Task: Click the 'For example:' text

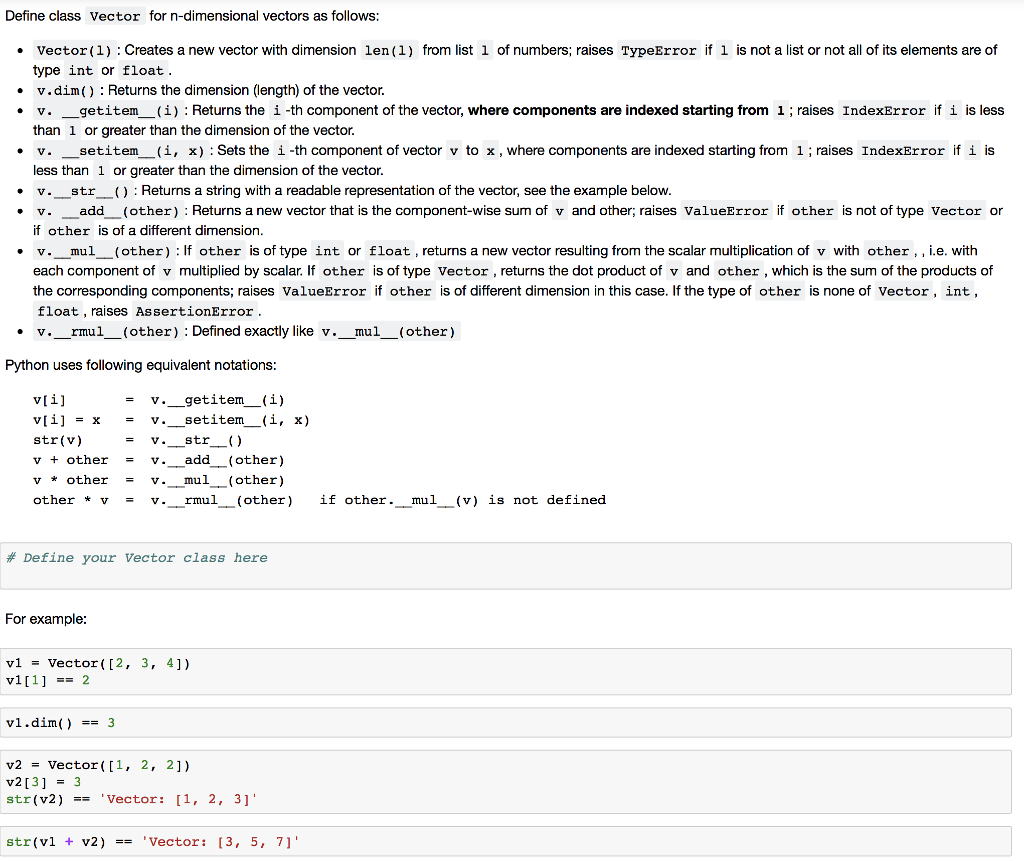Action: [x=46, y=618]
